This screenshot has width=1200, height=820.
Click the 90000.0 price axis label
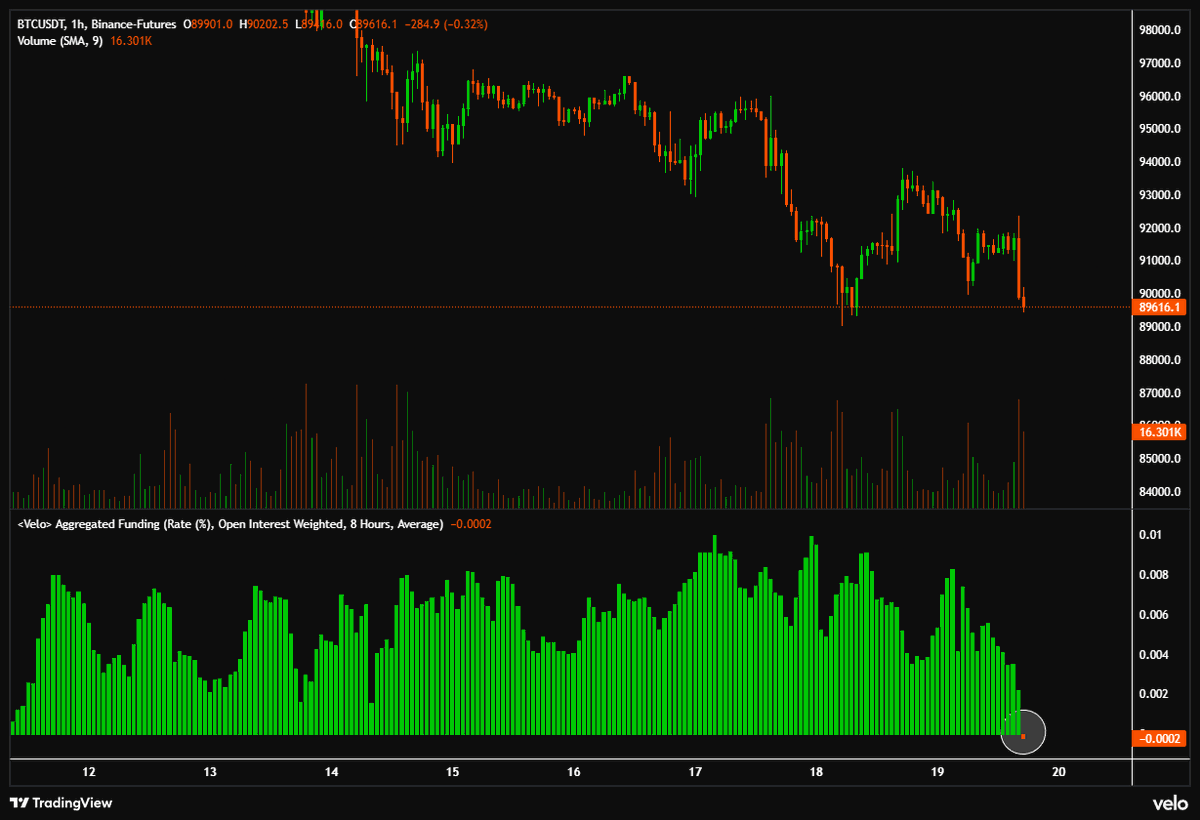(1161, 294)
